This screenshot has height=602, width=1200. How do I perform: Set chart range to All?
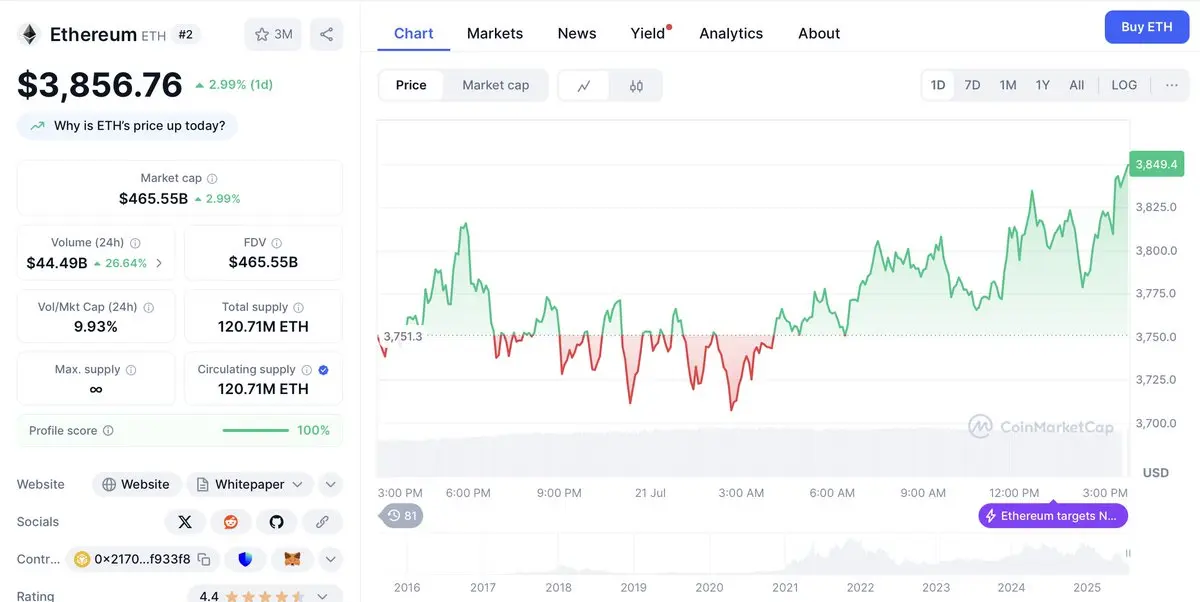[x=1077, y=85]
